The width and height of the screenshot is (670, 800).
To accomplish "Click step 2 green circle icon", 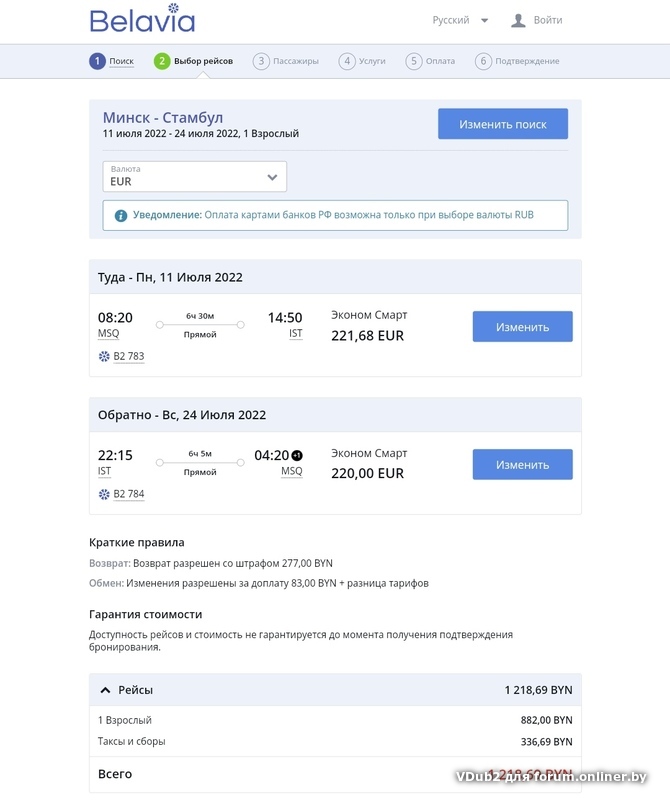I will pos(162,61).
